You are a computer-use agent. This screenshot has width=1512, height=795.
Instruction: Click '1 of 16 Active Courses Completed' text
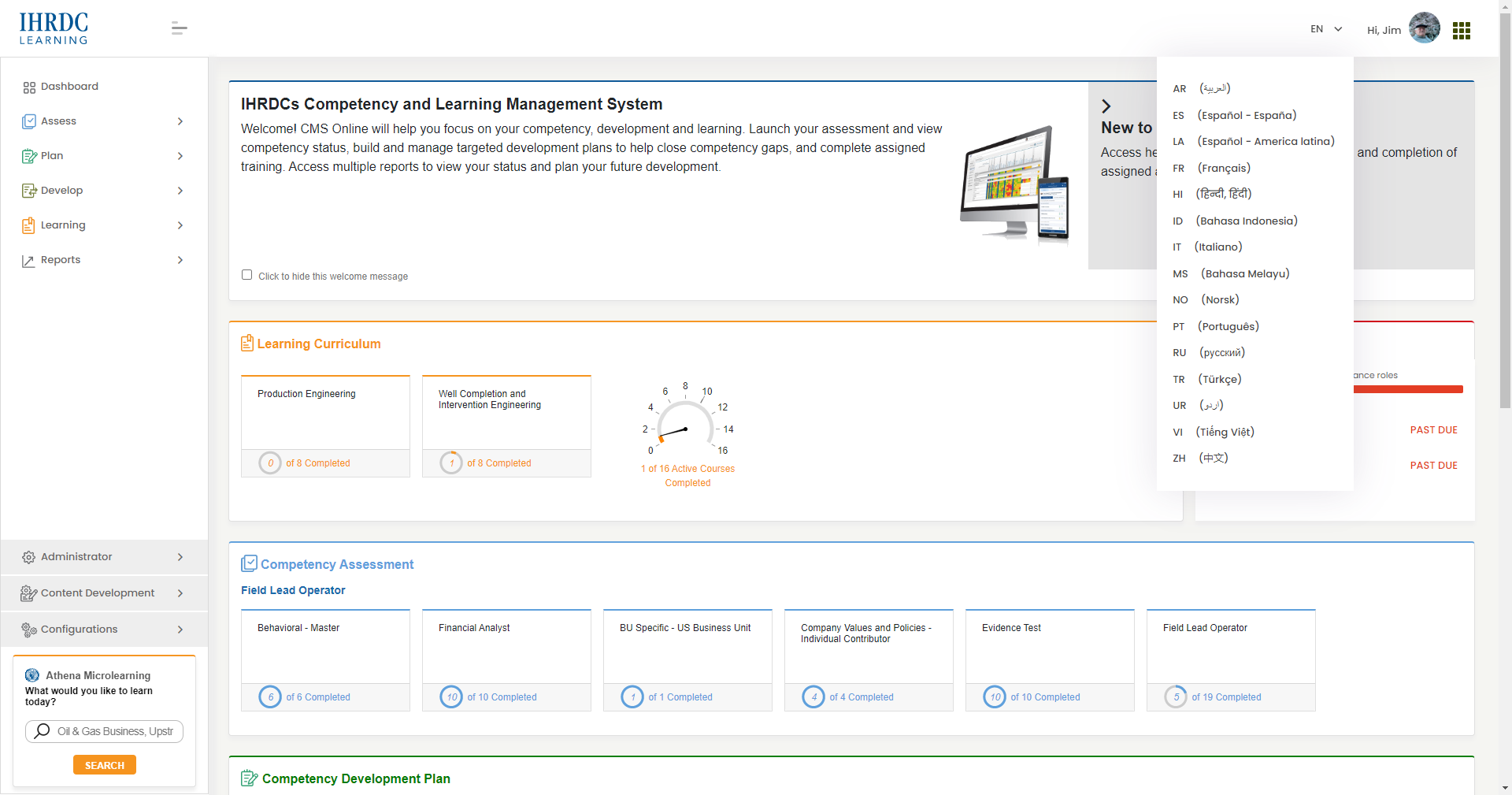(x=687, y=476)
